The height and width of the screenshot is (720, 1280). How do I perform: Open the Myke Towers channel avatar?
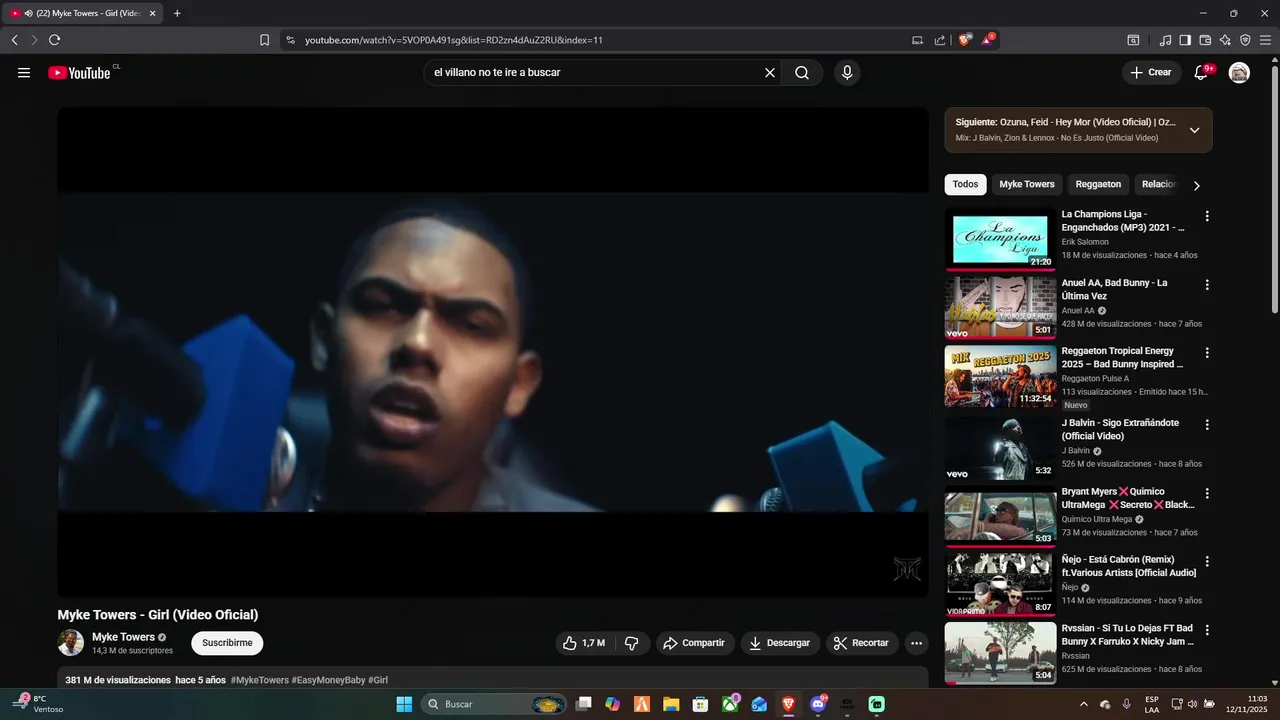point(70,643)
